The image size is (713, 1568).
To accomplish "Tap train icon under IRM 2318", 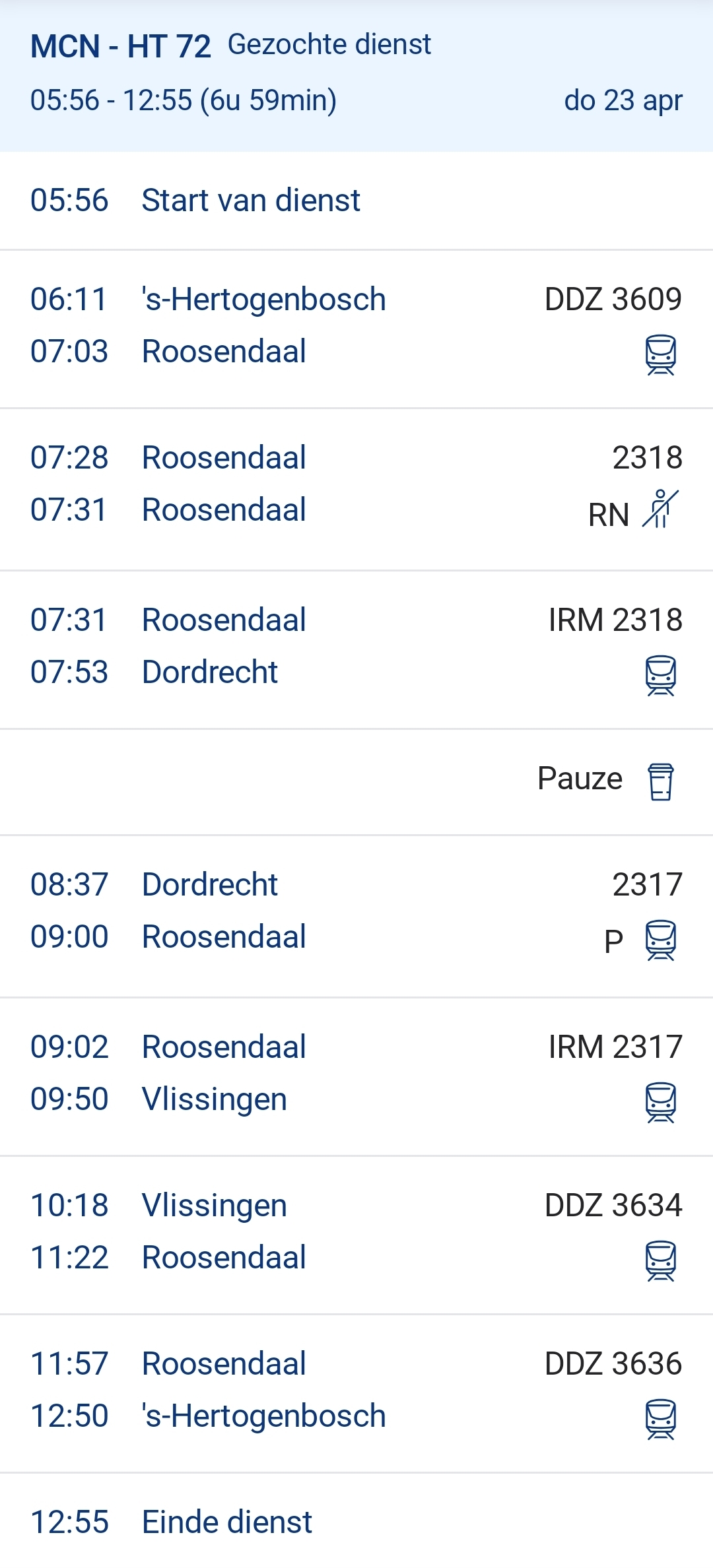I will [660, 676].
